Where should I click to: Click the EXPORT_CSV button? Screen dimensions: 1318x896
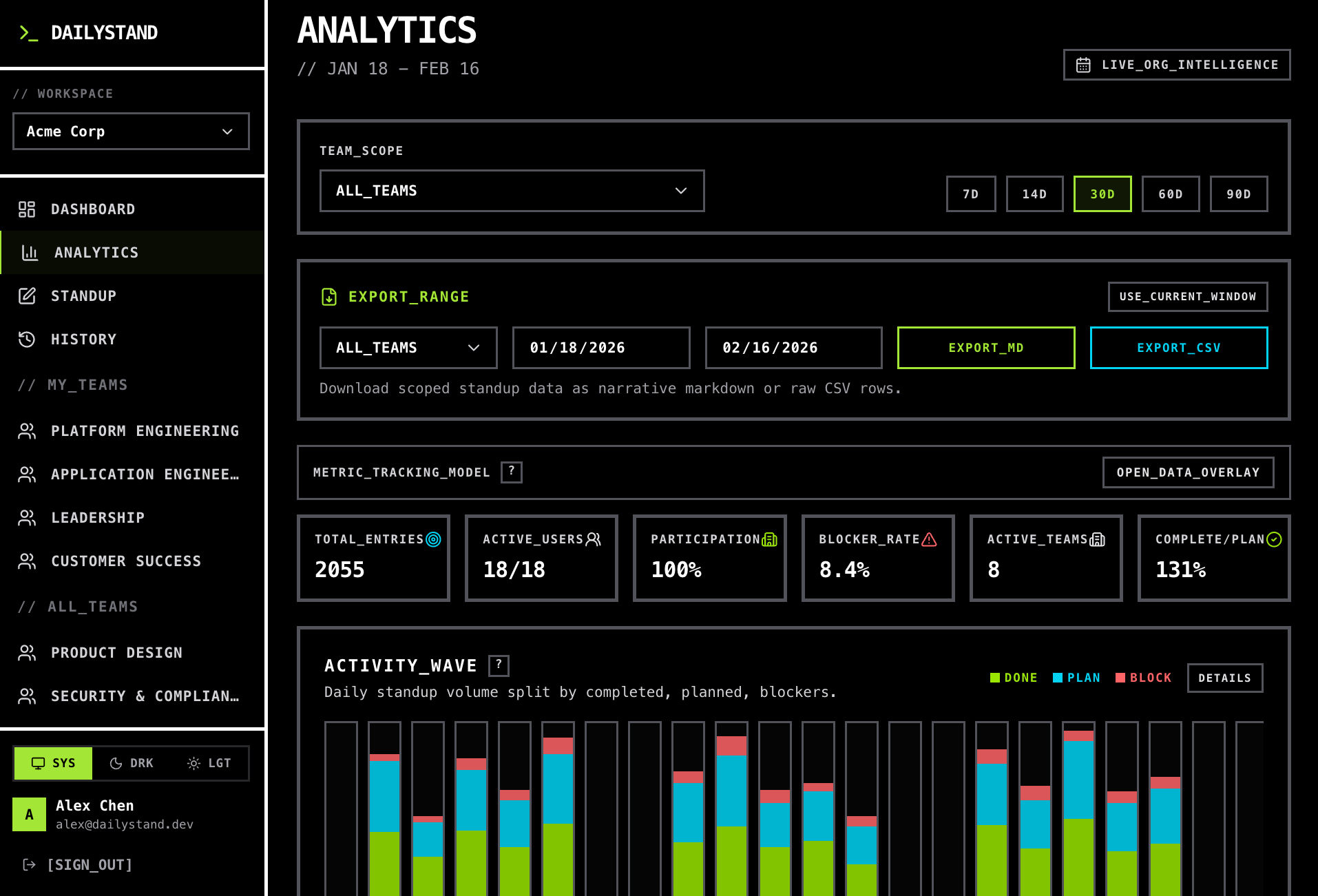pyautogui.click(x=1178, y=348)
